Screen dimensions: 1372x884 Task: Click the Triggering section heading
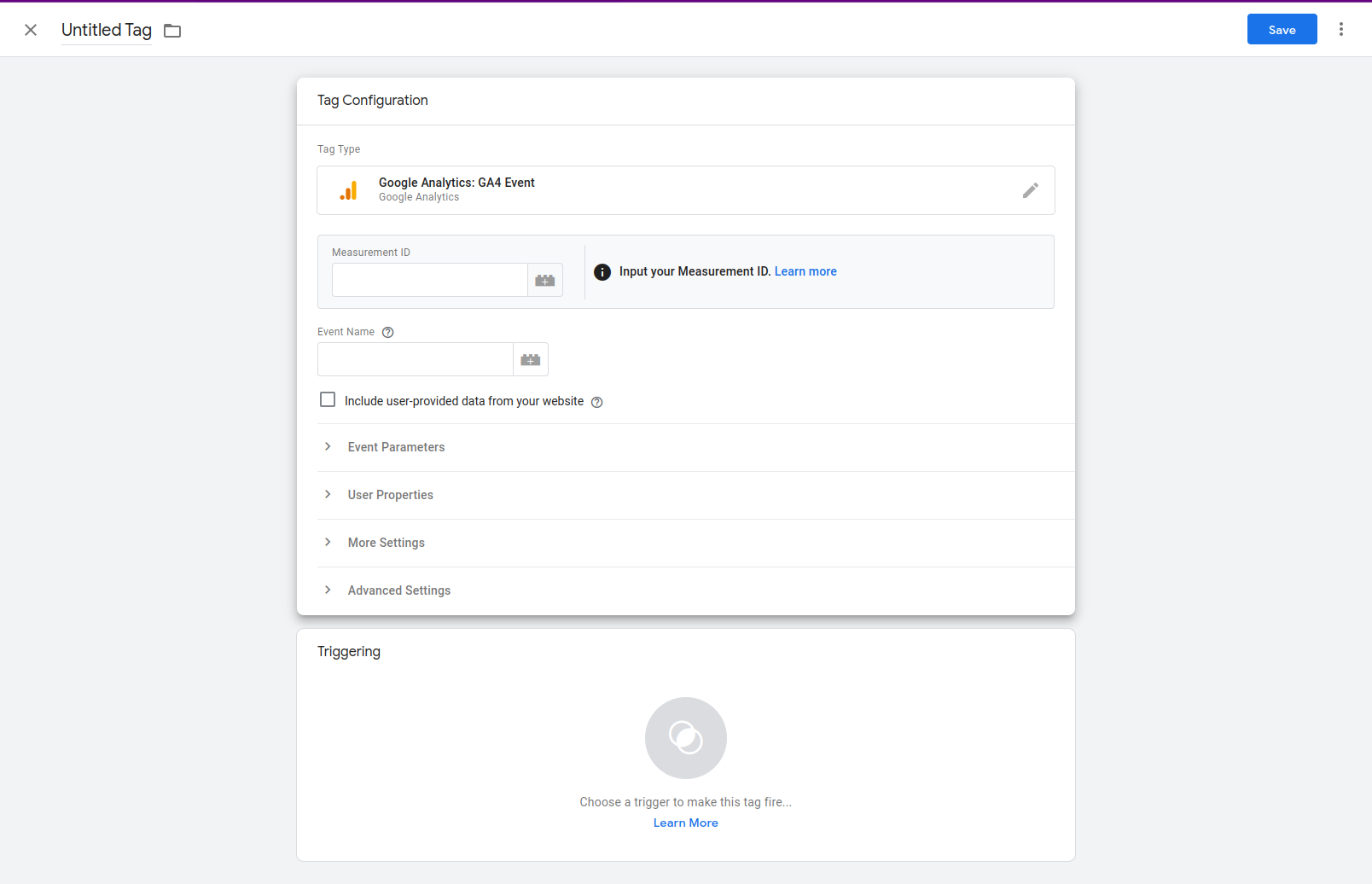click(349, 651)
